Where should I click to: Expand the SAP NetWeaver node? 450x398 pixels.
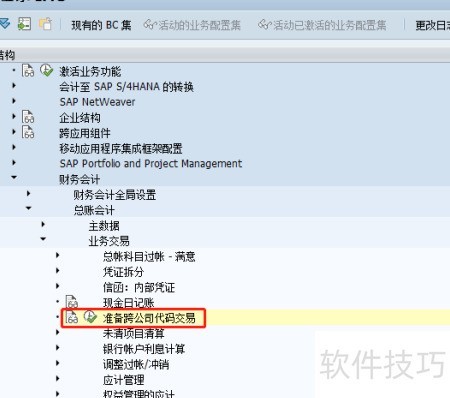click(x=14, y=101)
